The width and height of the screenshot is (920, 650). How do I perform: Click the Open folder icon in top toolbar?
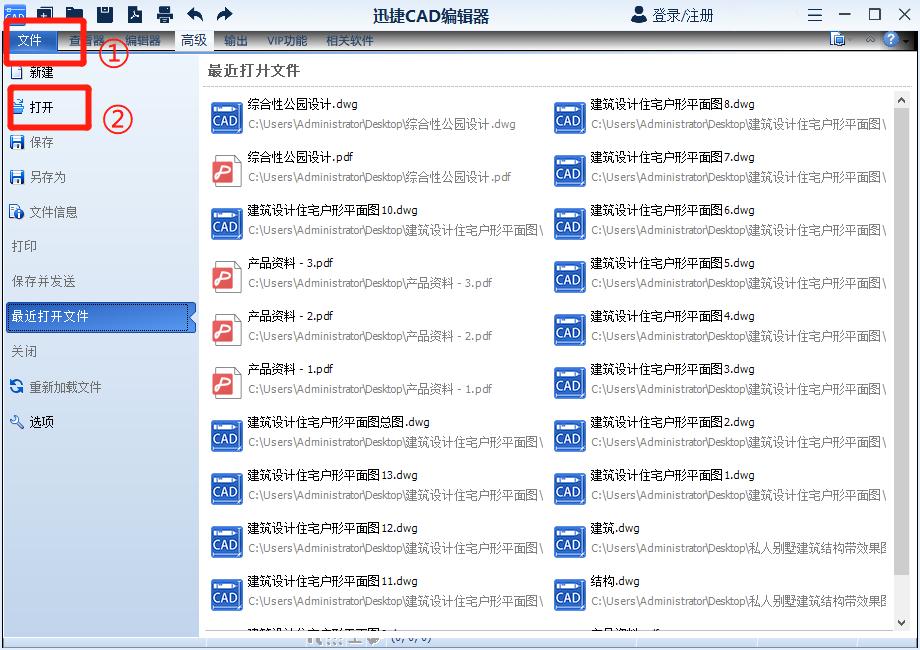[74, 13]
